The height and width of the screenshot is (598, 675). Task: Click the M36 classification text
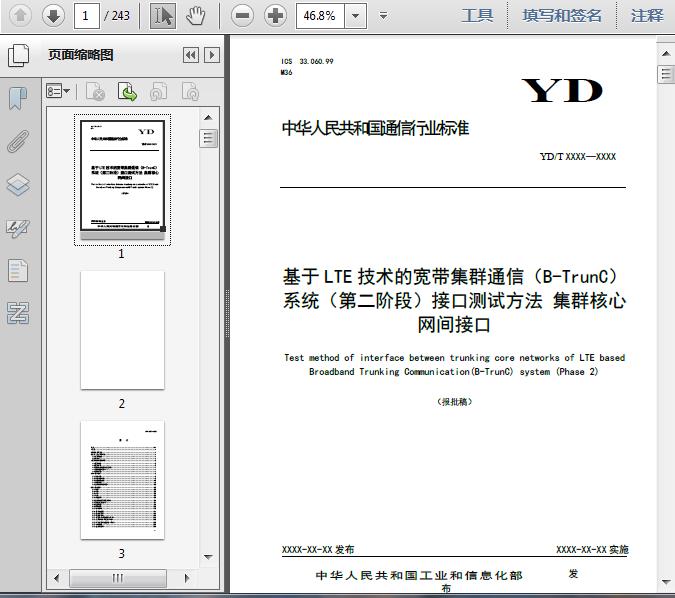[286, 72]
